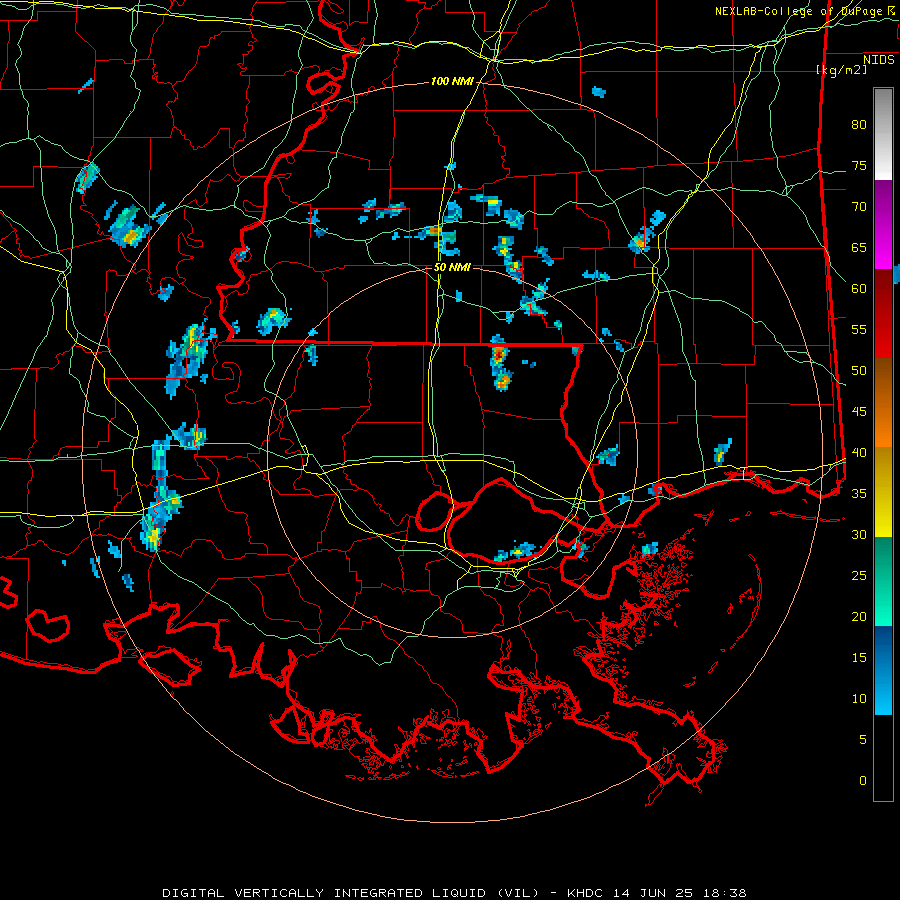Click the 65 value on the VIL scale

[x=859, y=247]
